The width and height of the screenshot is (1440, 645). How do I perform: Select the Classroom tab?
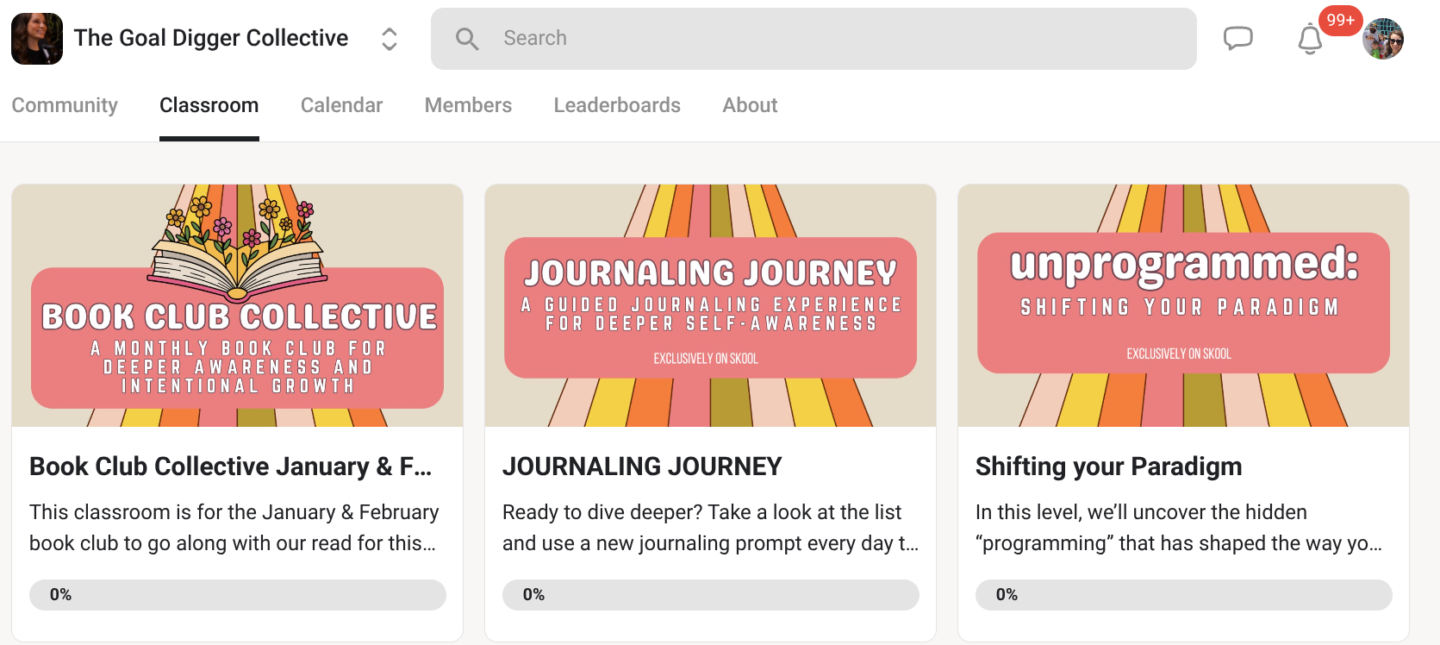(209, 105)
